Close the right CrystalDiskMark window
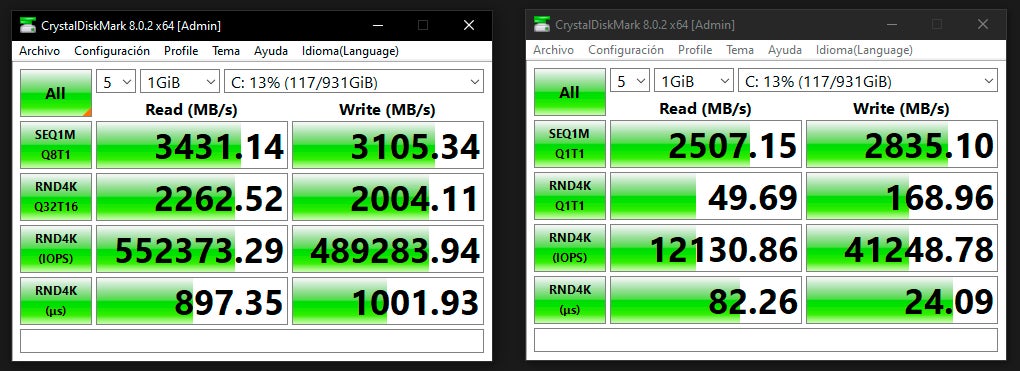Image resolution: width=1020 pixels, height=371 pixels. (983, 24)
